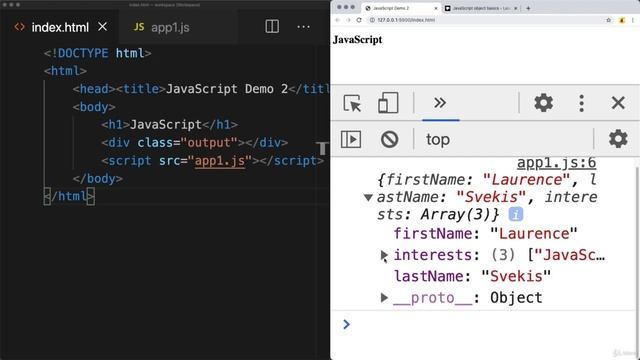This screenshot has width=640, height=360.
Task: Place cursor on the DOCTYPE html line
Action: coord(98,53)
